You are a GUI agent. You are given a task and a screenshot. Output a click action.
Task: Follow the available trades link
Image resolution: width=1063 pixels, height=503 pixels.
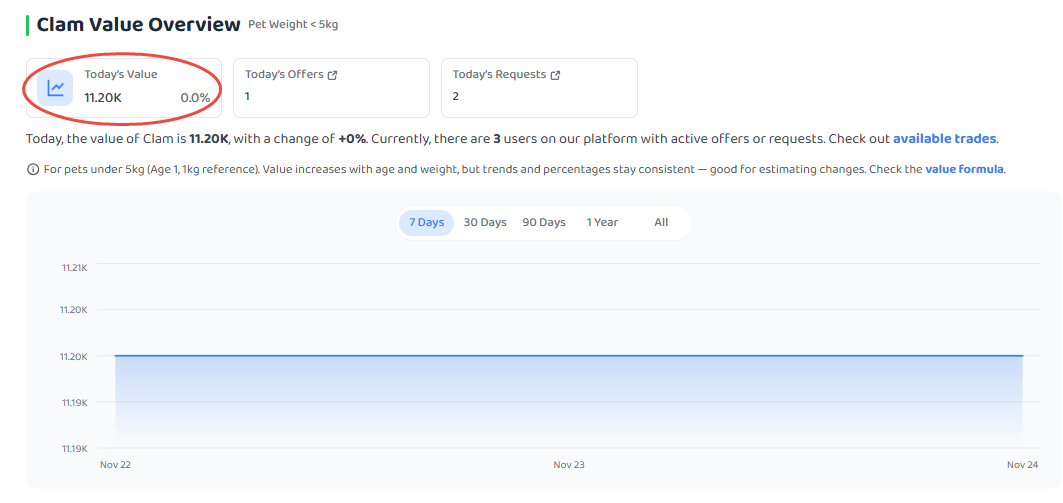point(944,139)
